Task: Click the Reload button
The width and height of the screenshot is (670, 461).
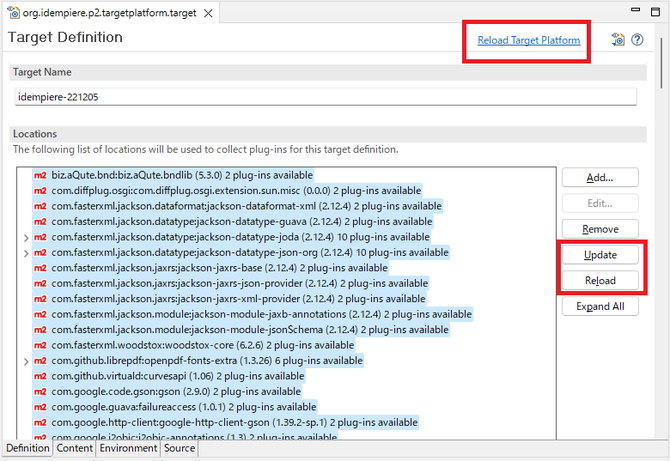Action: click(x=600, y=280)
